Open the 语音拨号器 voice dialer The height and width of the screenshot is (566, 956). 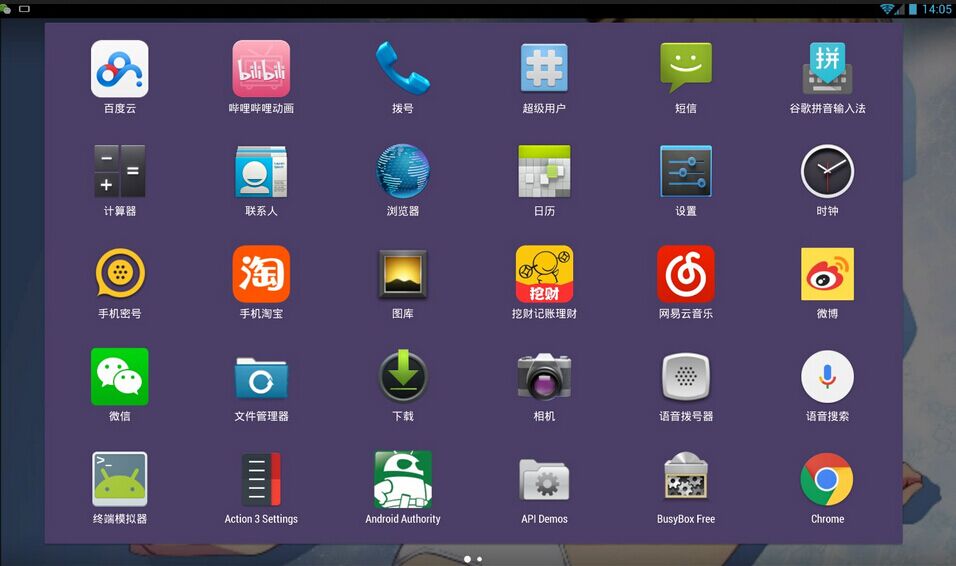(686, 376)
